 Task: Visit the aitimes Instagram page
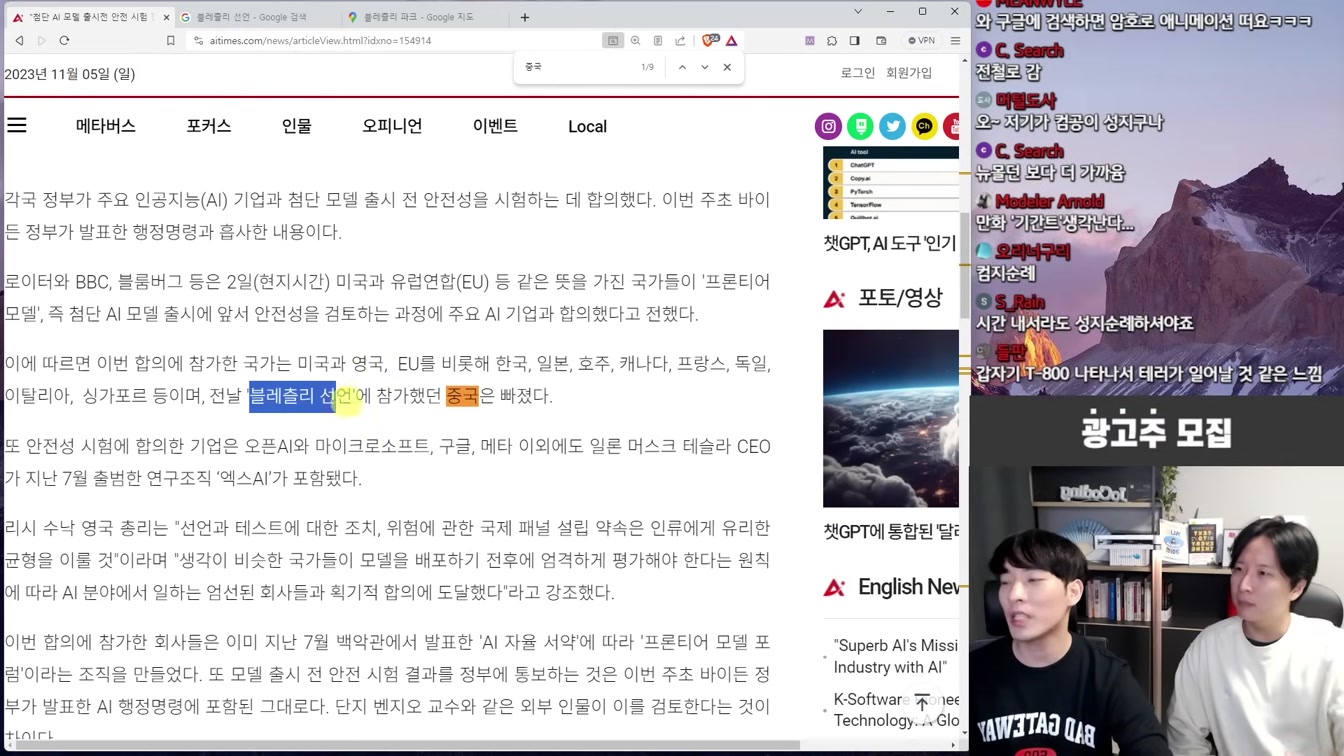pos(828,126)
